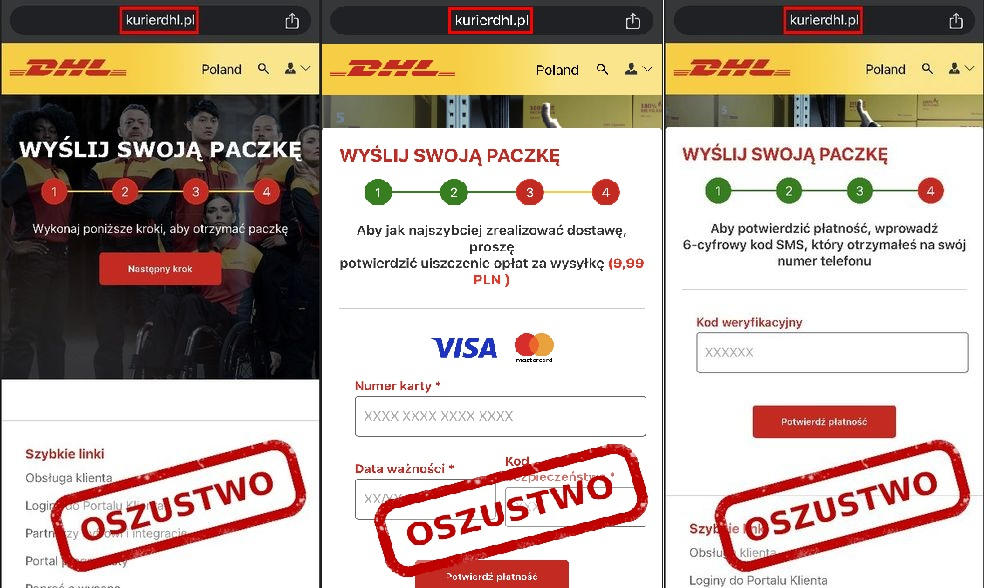Open Obsługa klienta link in left screen

click(69, 478)
